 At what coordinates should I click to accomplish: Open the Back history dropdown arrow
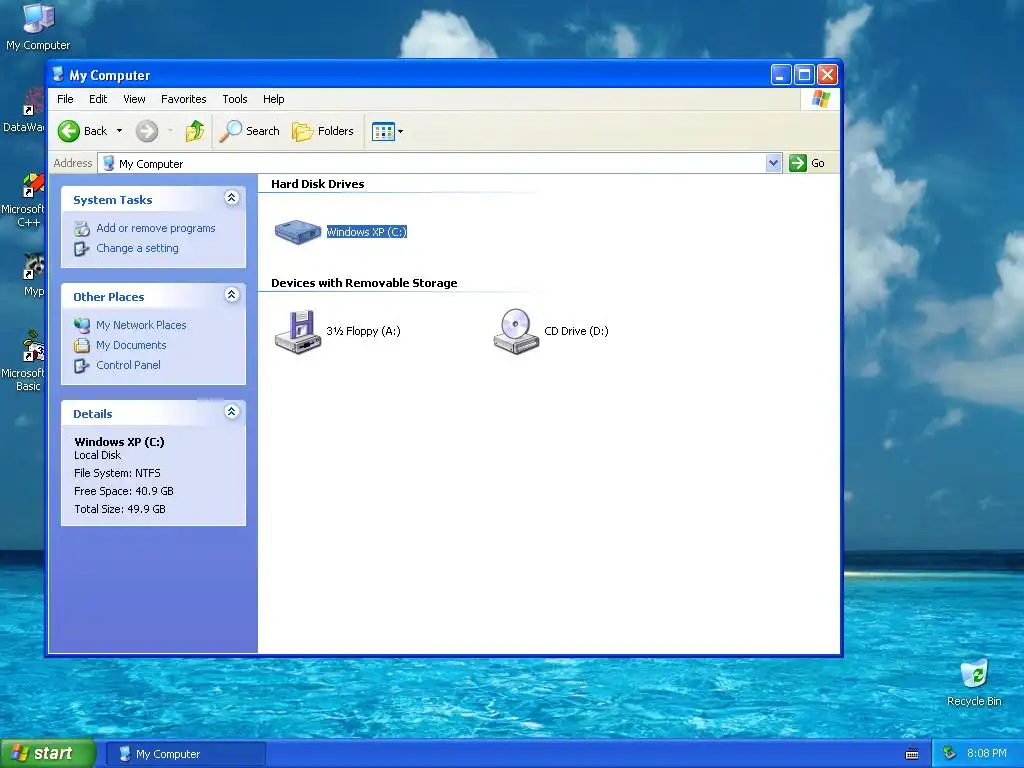click(120, 131)
